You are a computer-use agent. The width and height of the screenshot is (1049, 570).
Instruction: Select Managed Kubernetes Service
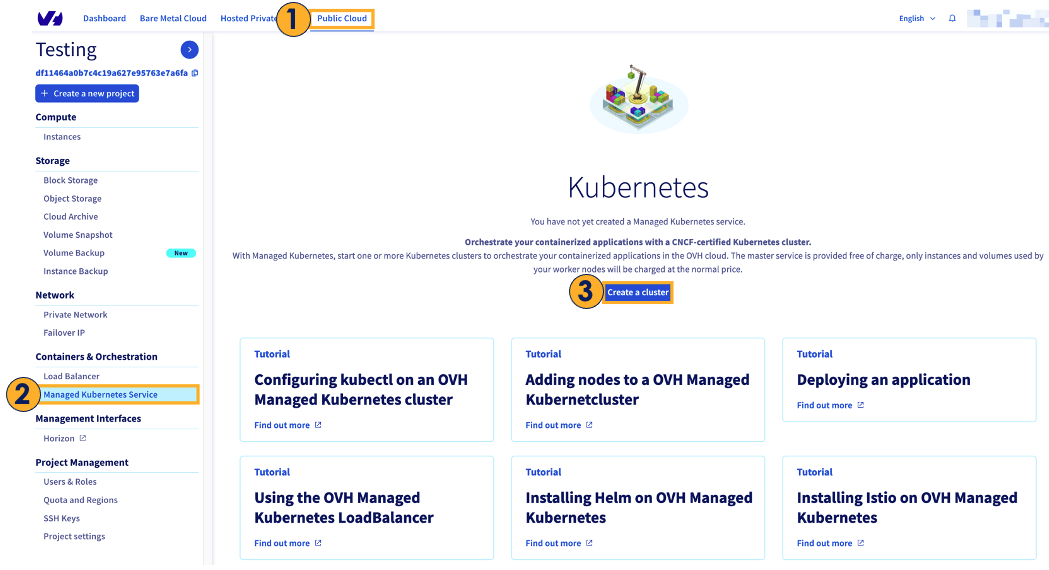point(119,395)
